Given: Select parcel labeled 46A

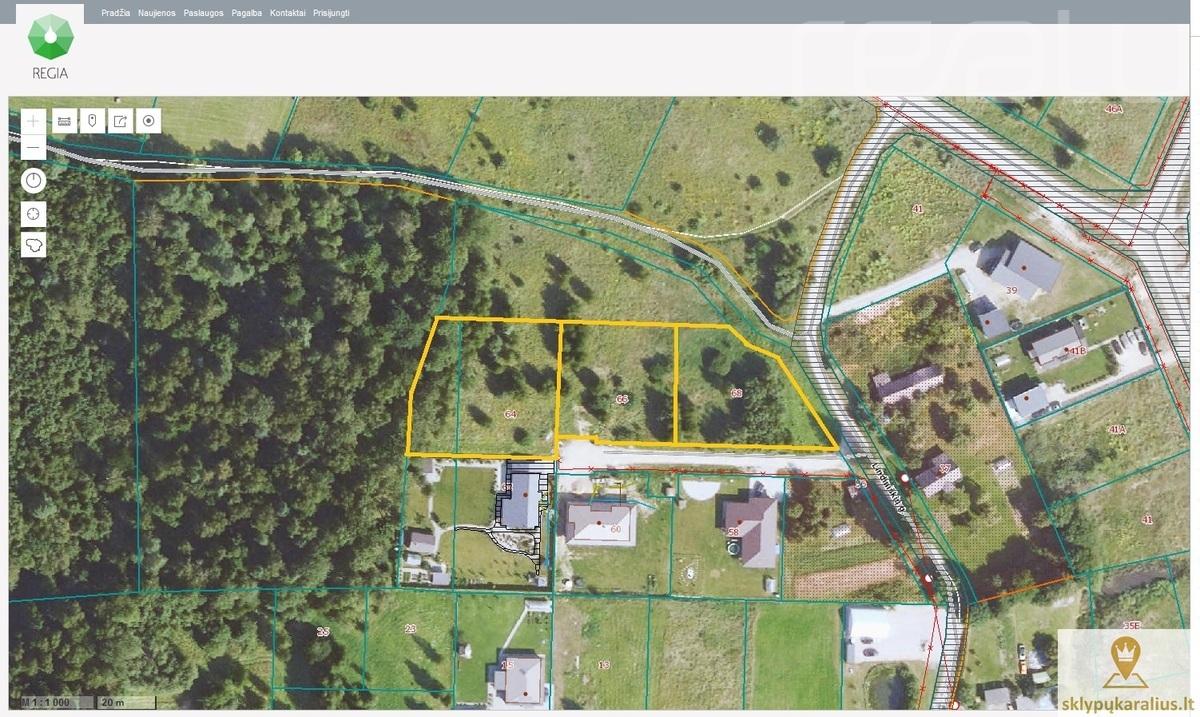Looking at the screenshot, I should 1115,109.
